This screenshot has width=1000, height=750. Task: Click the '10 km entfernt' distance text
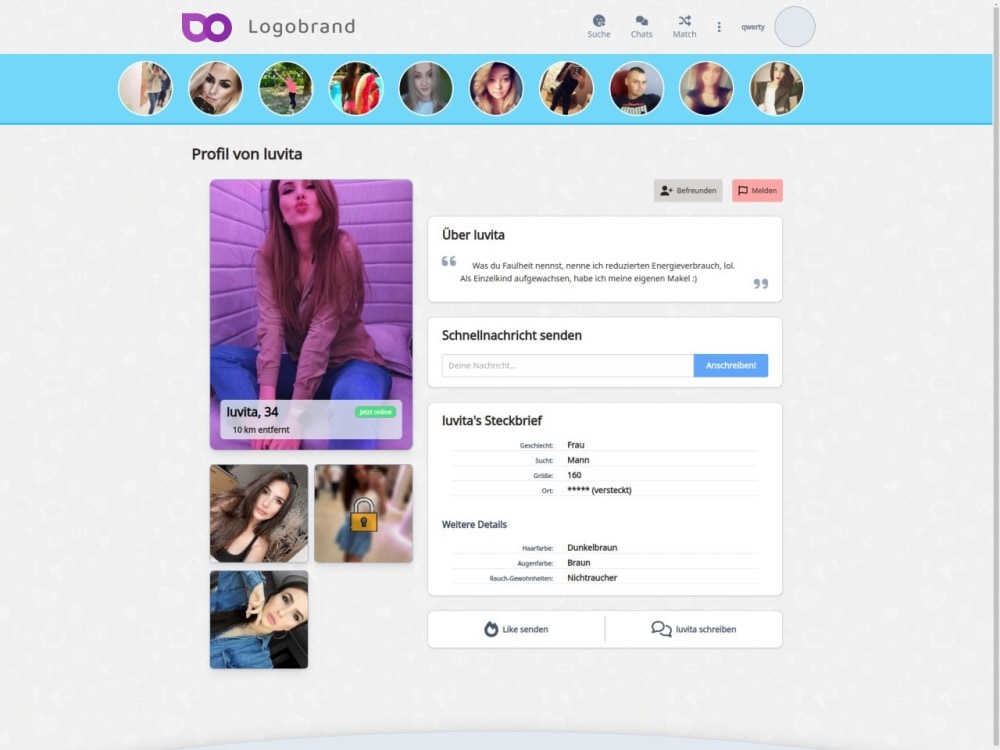tap(261, 430)
